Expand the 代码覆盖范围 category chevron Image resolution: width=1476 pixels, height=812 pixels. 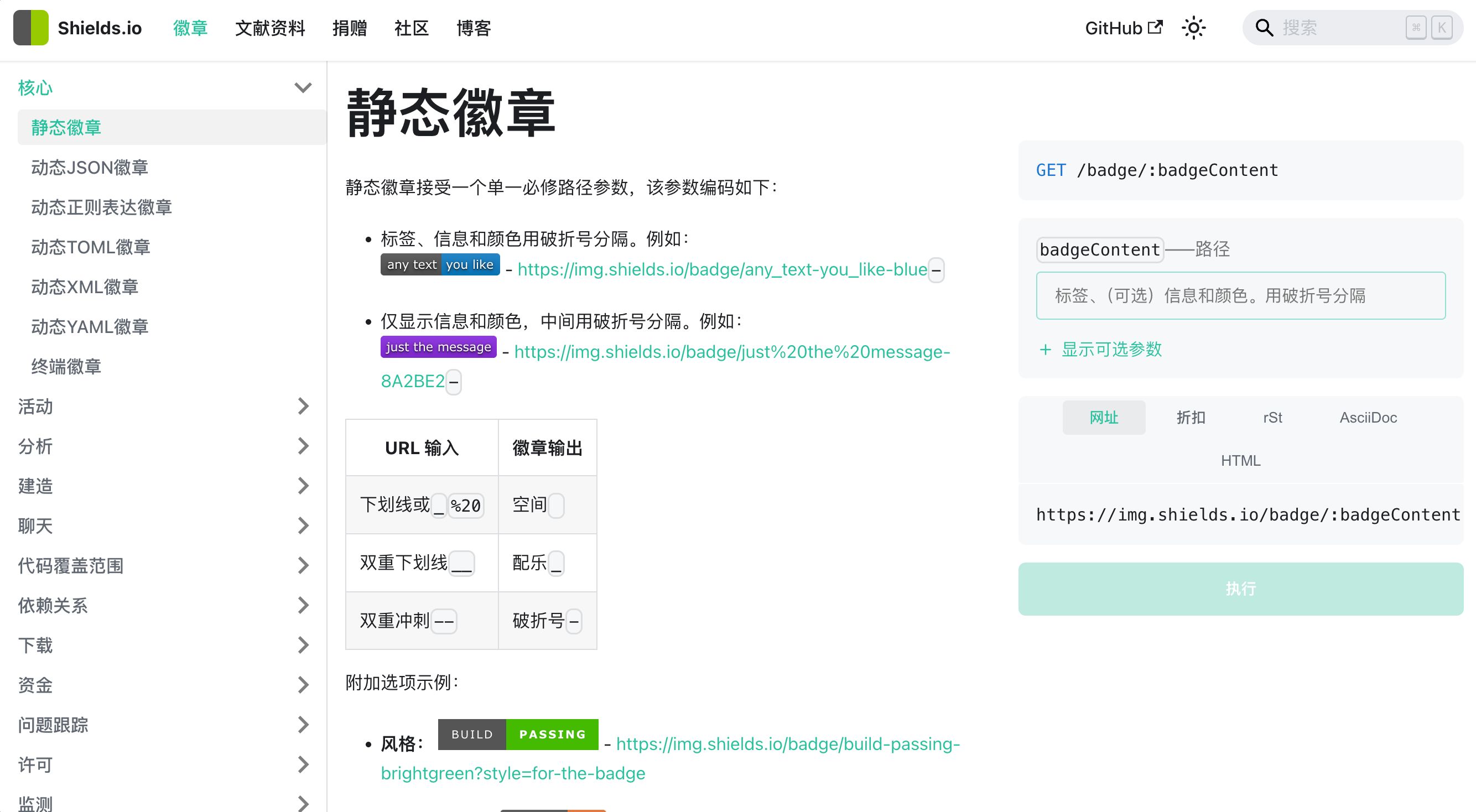[x=303, y=566]
